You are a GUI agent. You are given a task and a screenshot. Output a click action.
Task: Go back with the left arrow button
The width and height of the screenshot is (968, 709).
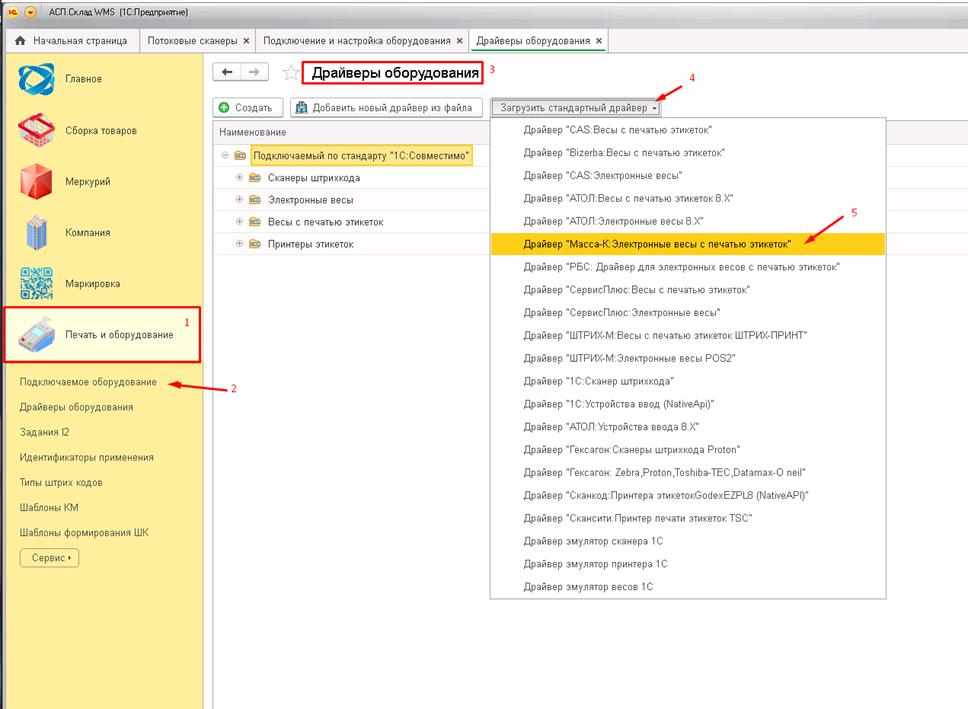coord(227,72)
